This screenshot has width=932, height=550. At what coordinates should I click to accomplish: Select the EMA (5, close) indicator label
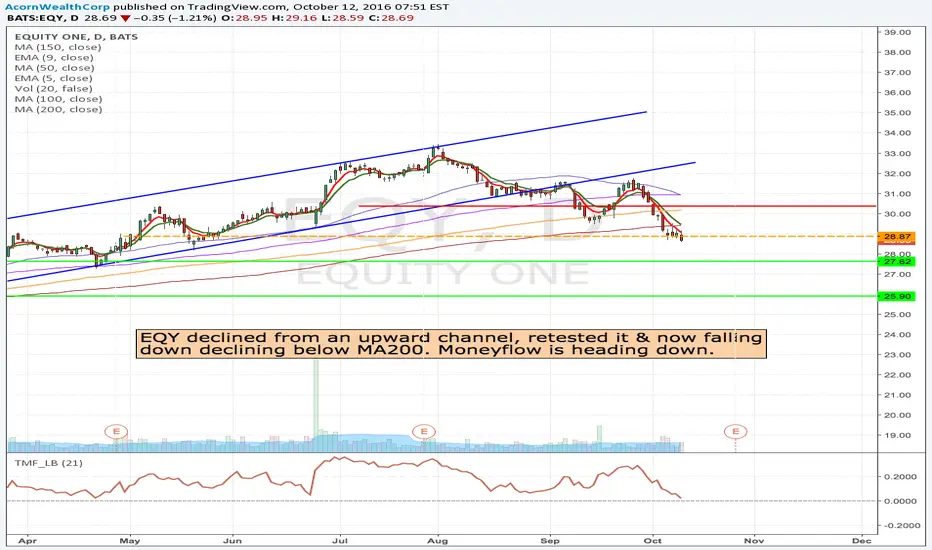click(x=53, y=78)
